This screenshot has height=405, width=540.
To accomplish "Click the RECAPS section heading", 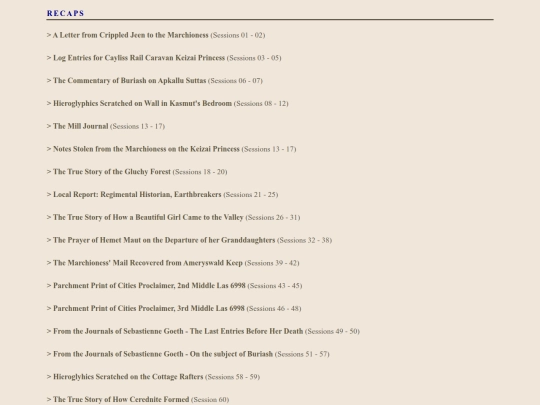I will tap(65, 13).
